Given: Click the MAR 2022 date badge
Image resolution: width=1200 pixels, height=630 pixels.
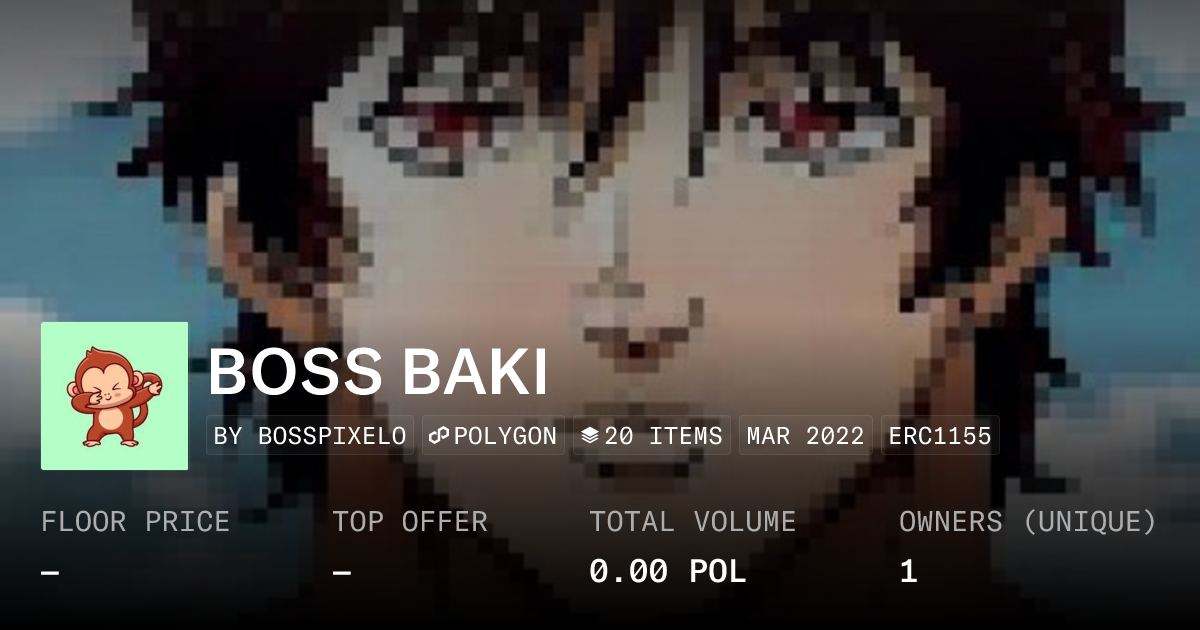Looking at the screenshot, I should coord(805,436).
